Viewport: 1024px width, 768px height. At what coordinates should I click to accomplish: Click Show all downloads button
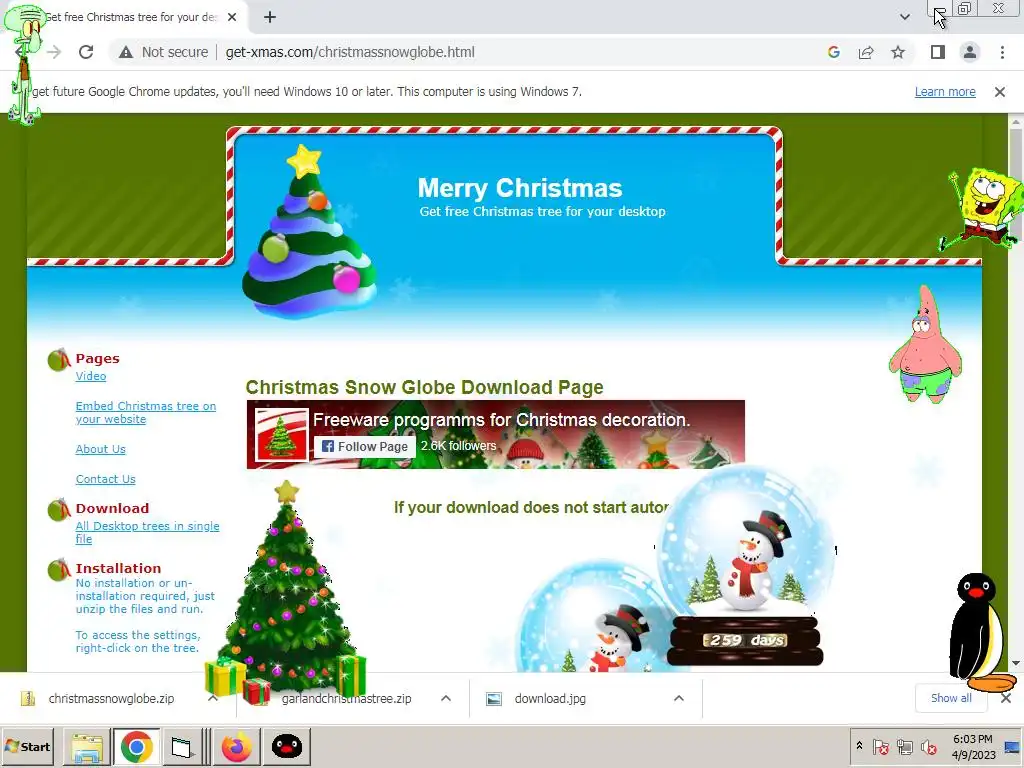click(951, 698)
